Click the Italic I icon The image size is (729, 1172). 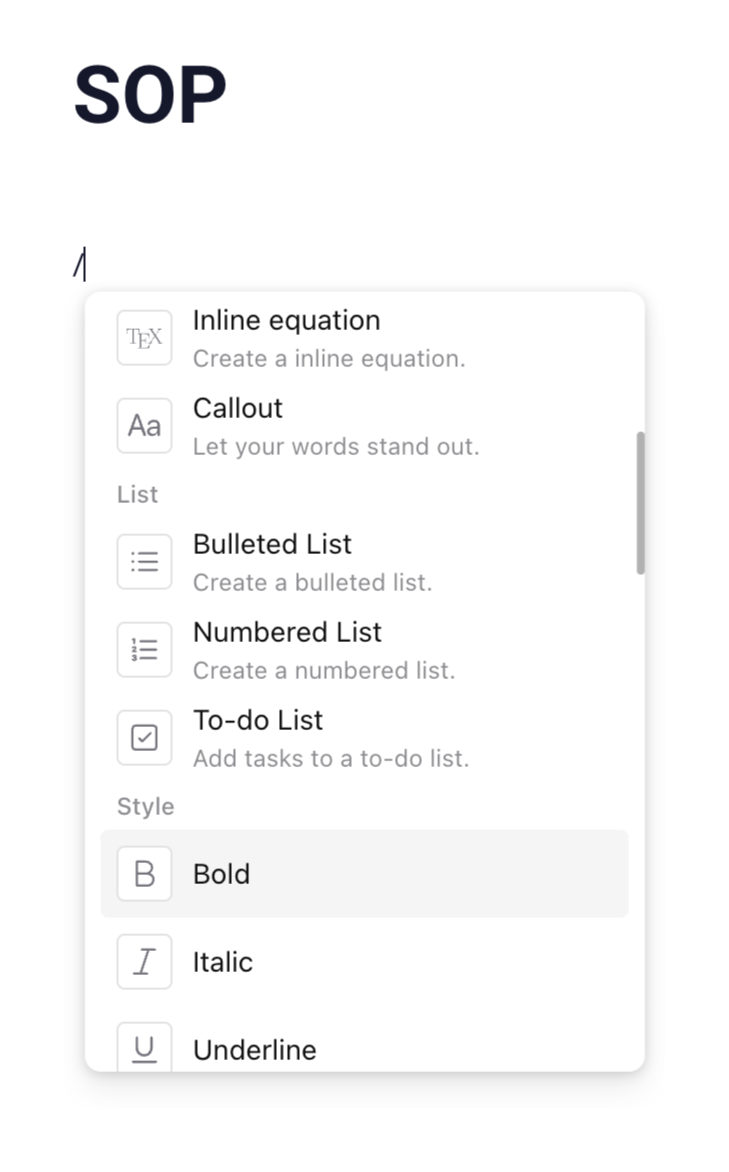point(144,961)
